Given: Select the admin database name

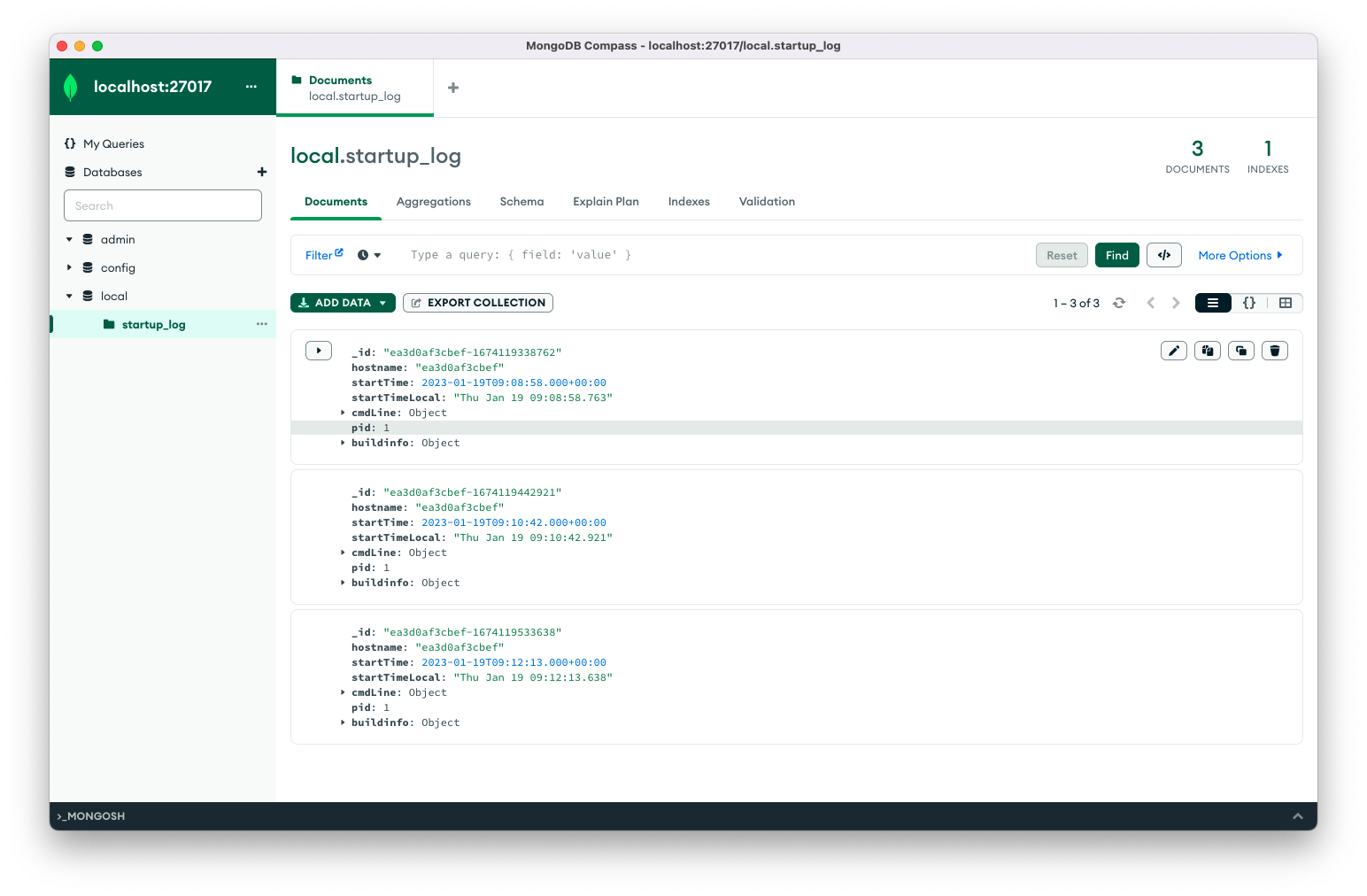Looking at the screenshot, I should click(x=118, y=239).
